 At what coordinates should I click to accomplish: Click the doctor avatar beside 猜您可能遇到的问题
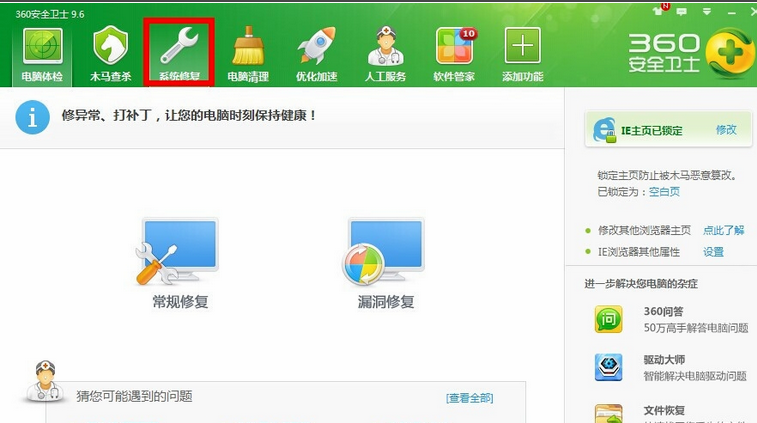pyautogui.click(x=44, y=381)
